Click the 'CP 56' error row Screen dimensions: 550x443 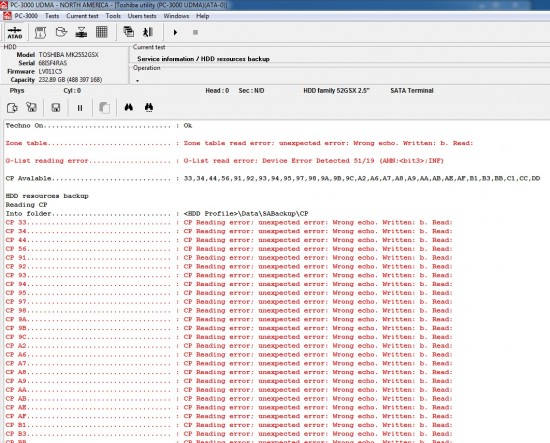229,249
